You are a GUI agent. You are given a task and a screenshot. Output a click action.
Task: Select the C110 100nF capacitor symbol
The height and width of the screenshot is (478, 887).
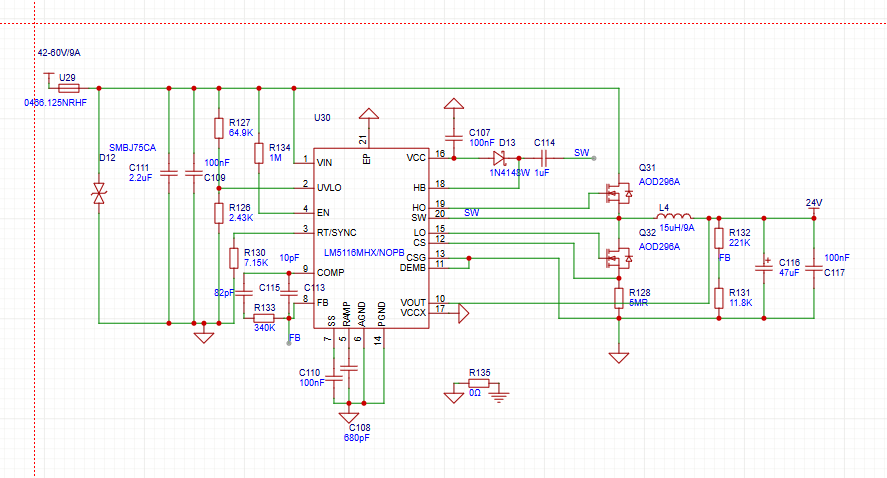point(334,378)
